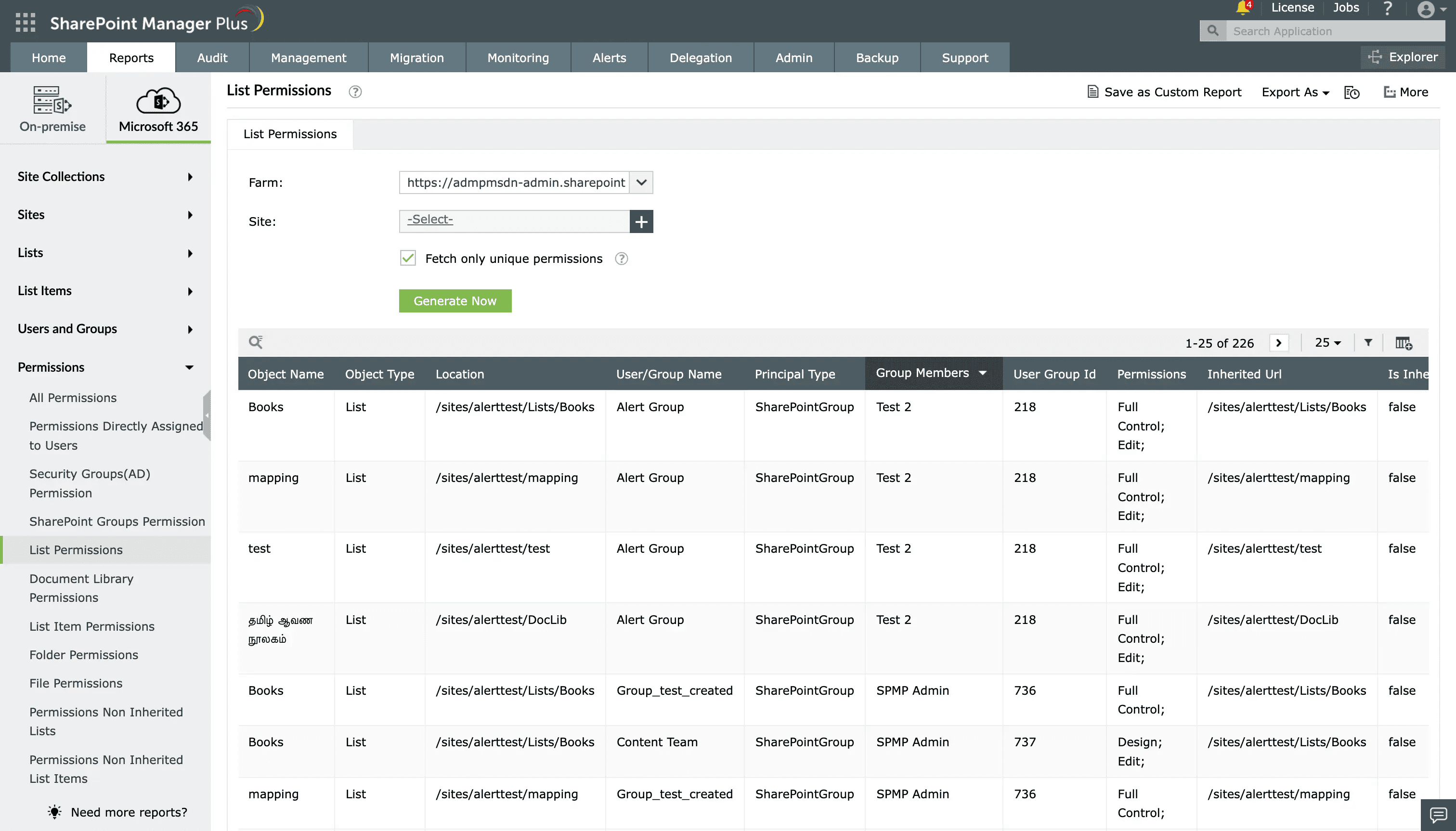Sort by Object Name column header
1456x831 pixels.
click(x=286, y=374)
